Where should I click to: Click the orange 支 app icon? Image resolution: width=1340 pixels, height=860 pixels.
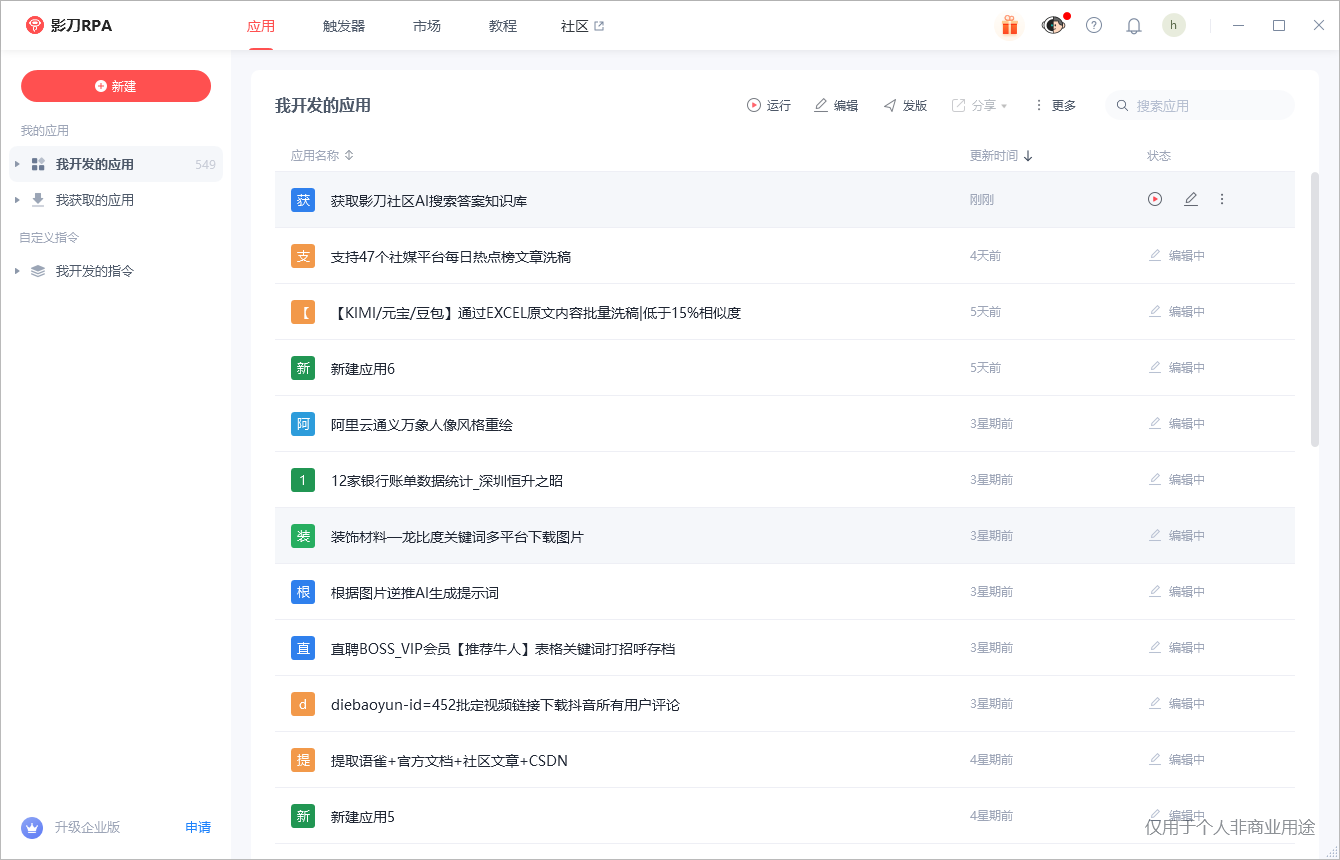[303, 256]
